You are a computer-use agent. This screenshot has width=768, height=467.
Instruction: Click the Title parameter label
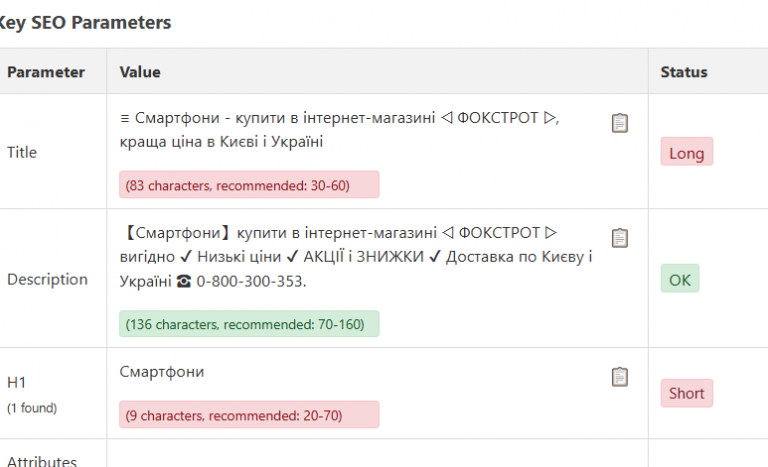coord(22,152)
